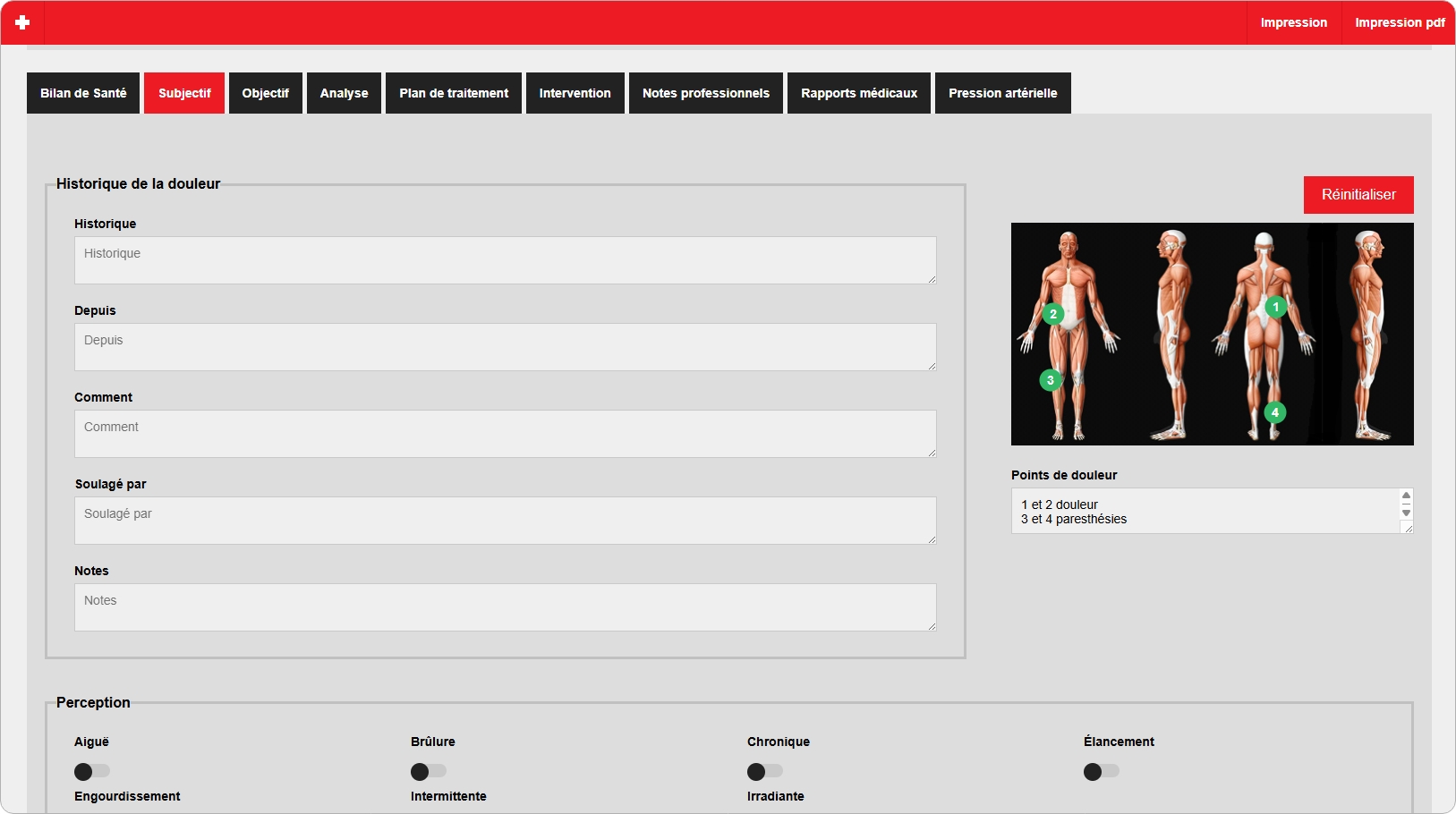Click Impression pdf button
The width and height of the screenshot is (1456, 814).
pyautogui.click(x=1400, y=22)
